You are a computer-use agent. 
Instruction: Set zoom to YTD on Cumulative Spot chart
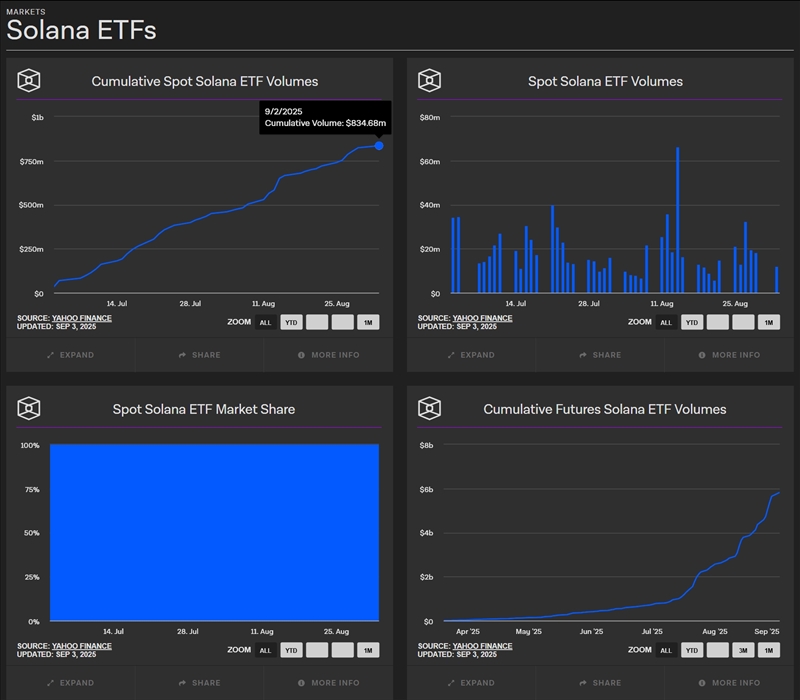click(x=291, y=322)
